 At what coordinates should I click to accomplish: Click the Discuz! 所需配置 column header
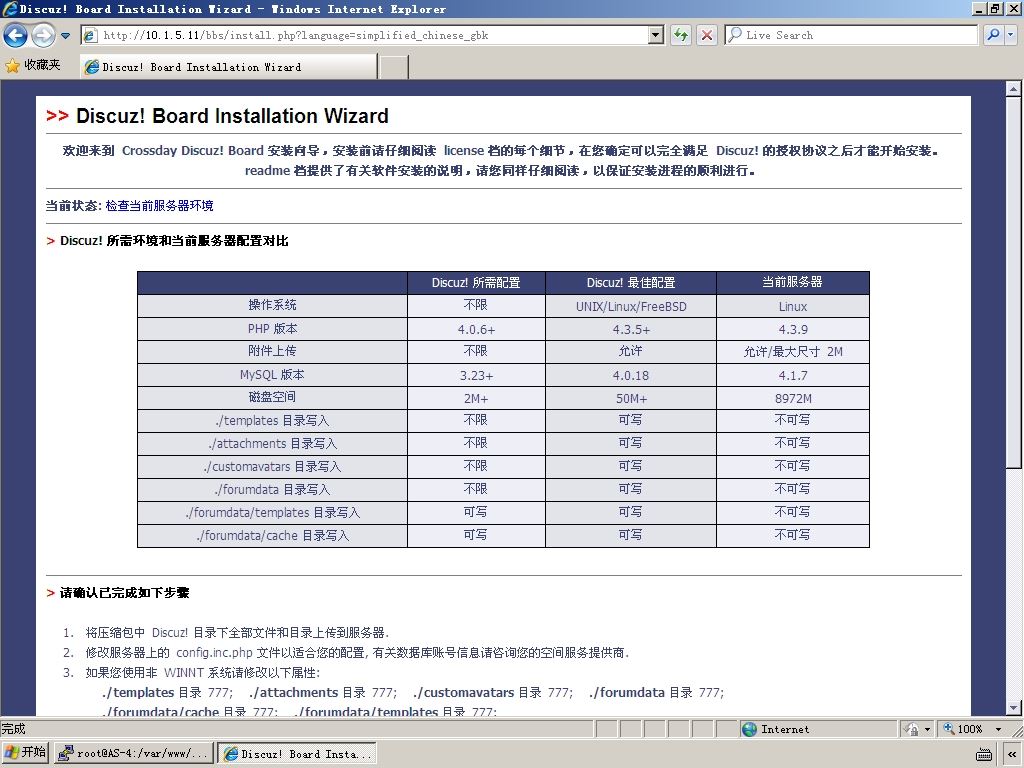[x=476, y=283]
